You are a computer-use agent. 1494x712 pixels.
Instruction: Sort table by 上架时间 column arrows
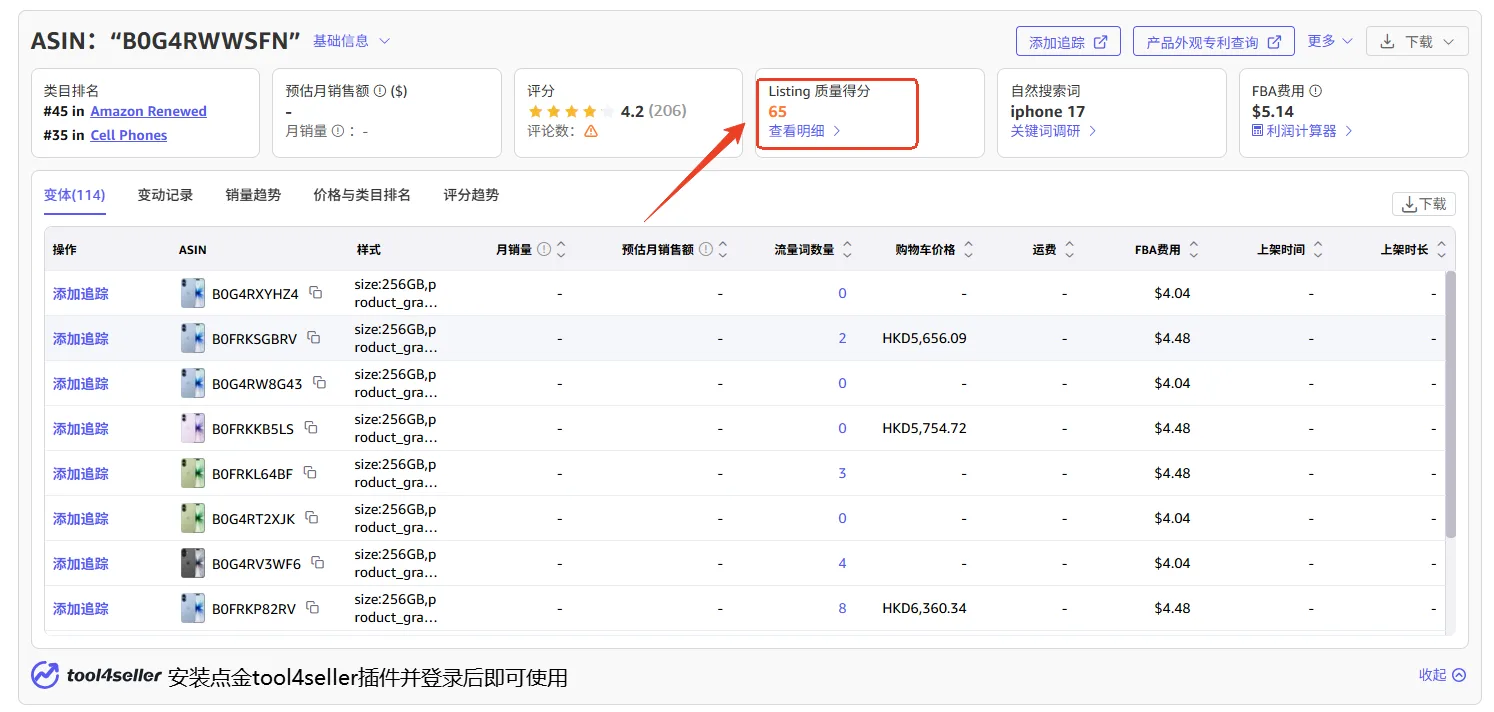pyautogui.click(x=1318, y=249)
